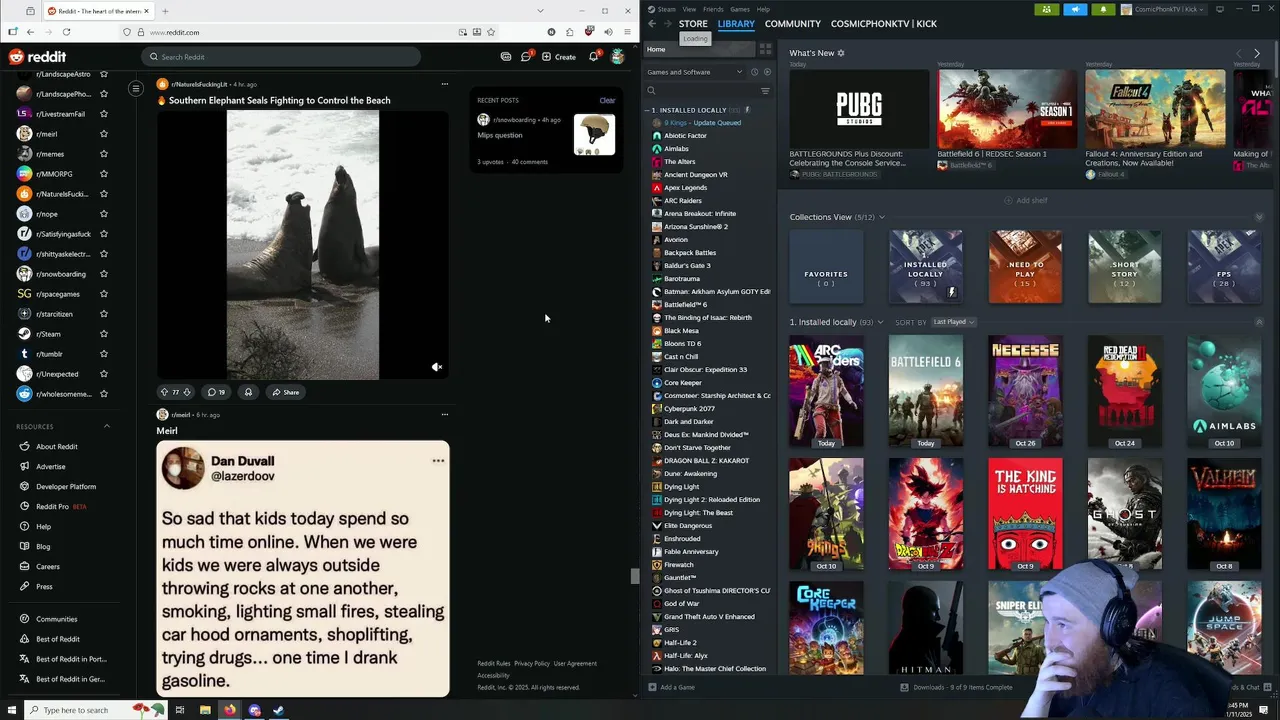This screenshot has width=1280, height=720.
Task: Open Steam from the Windows taskbar
Action: click(279, 710)
